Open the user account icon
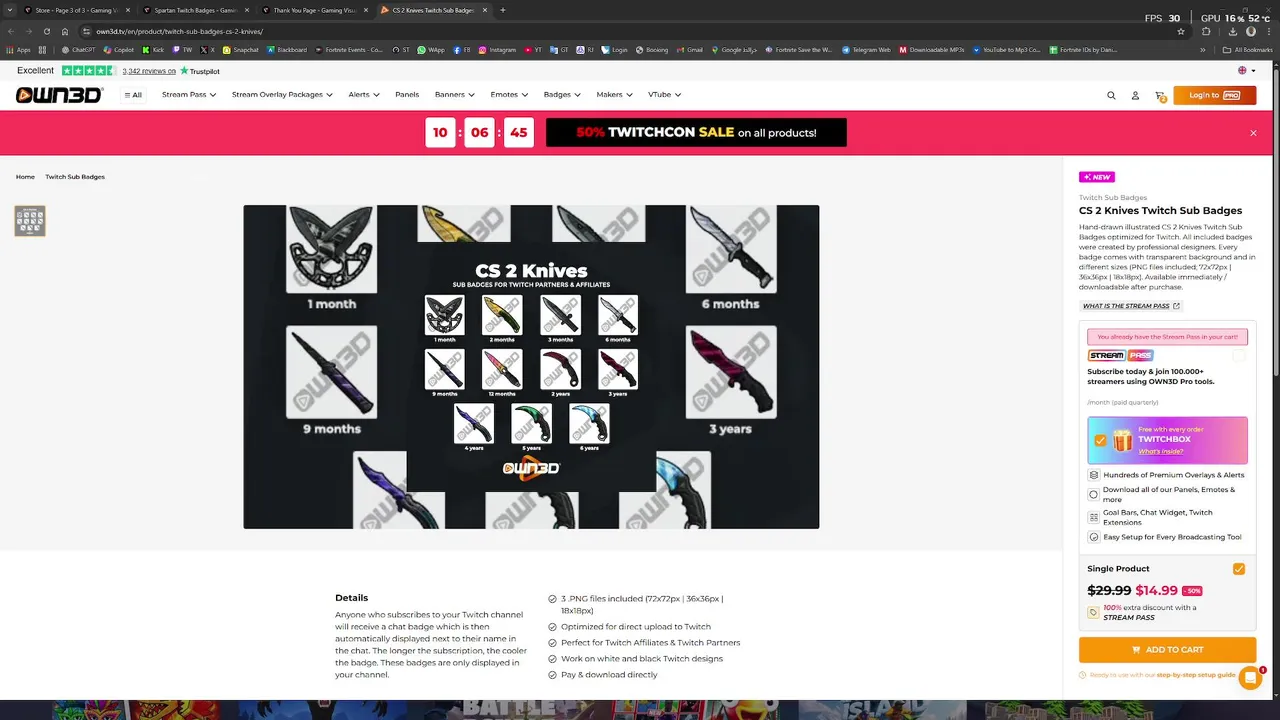Viewport: 1280px width, 720px height. pyautogui.click(x=1135, y=95)
